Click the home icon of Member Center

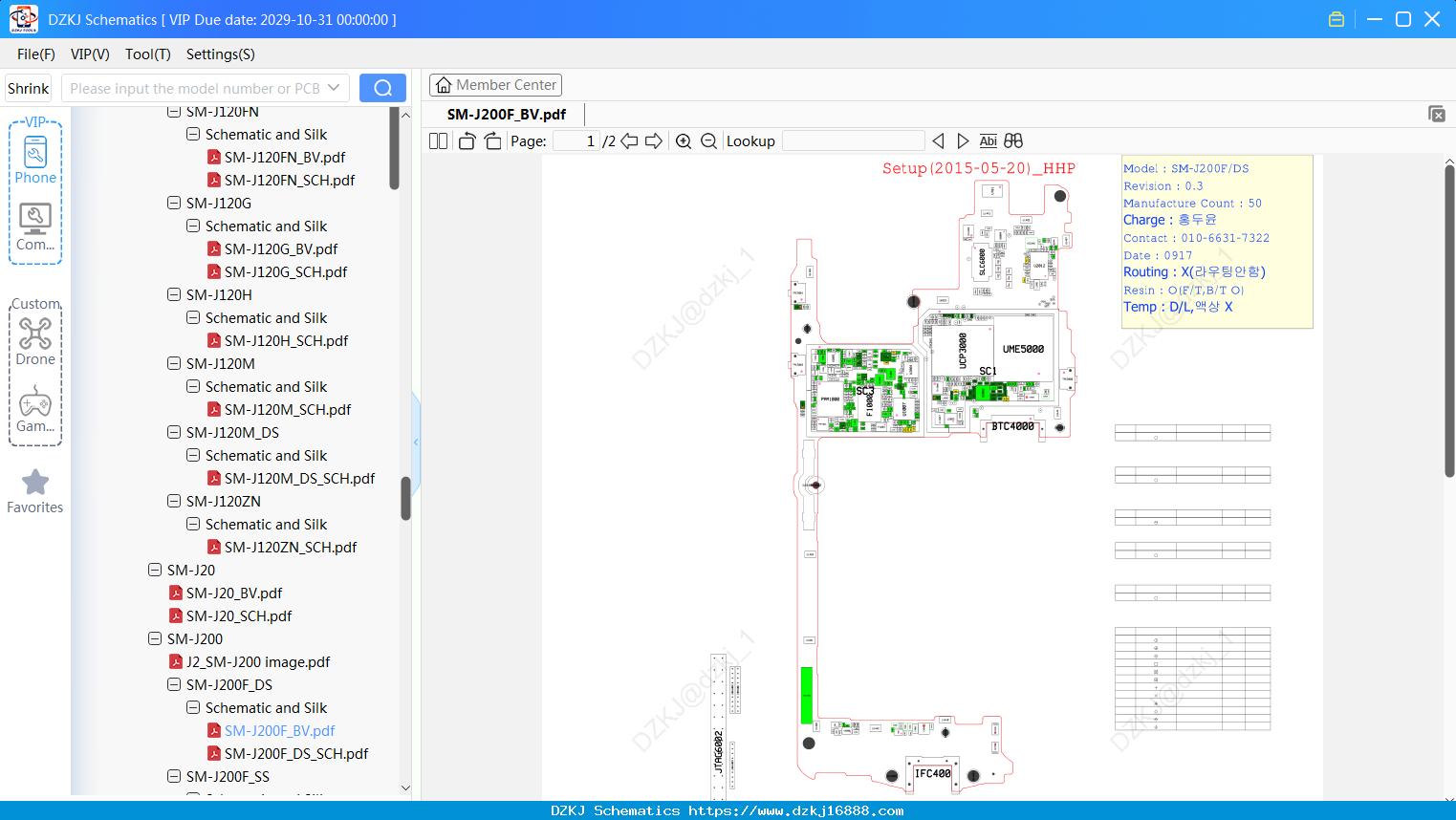tap(444, 85)
